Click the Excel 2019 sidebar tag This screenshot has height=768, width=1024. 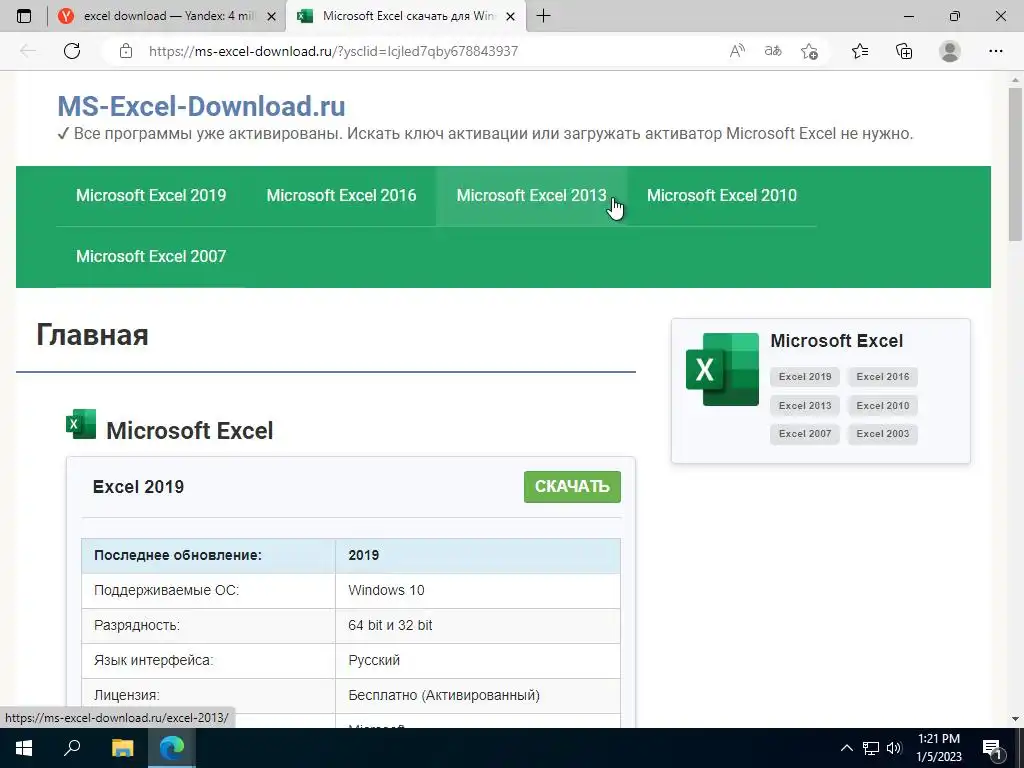(x=805, y=377)
